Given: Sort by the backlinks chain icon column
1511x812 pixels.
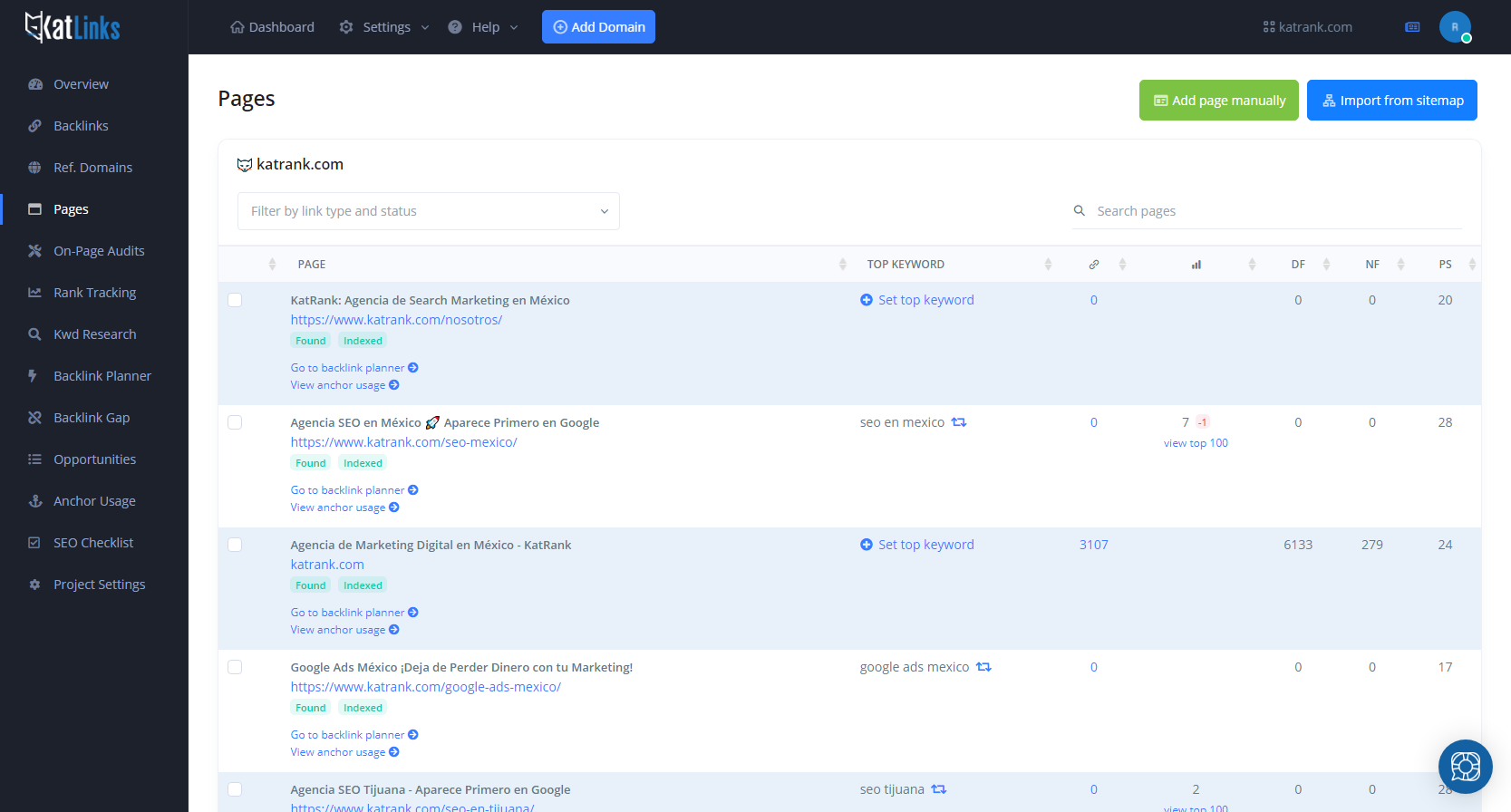Looking at the screenshot, I should click(x=1094, y=265).
